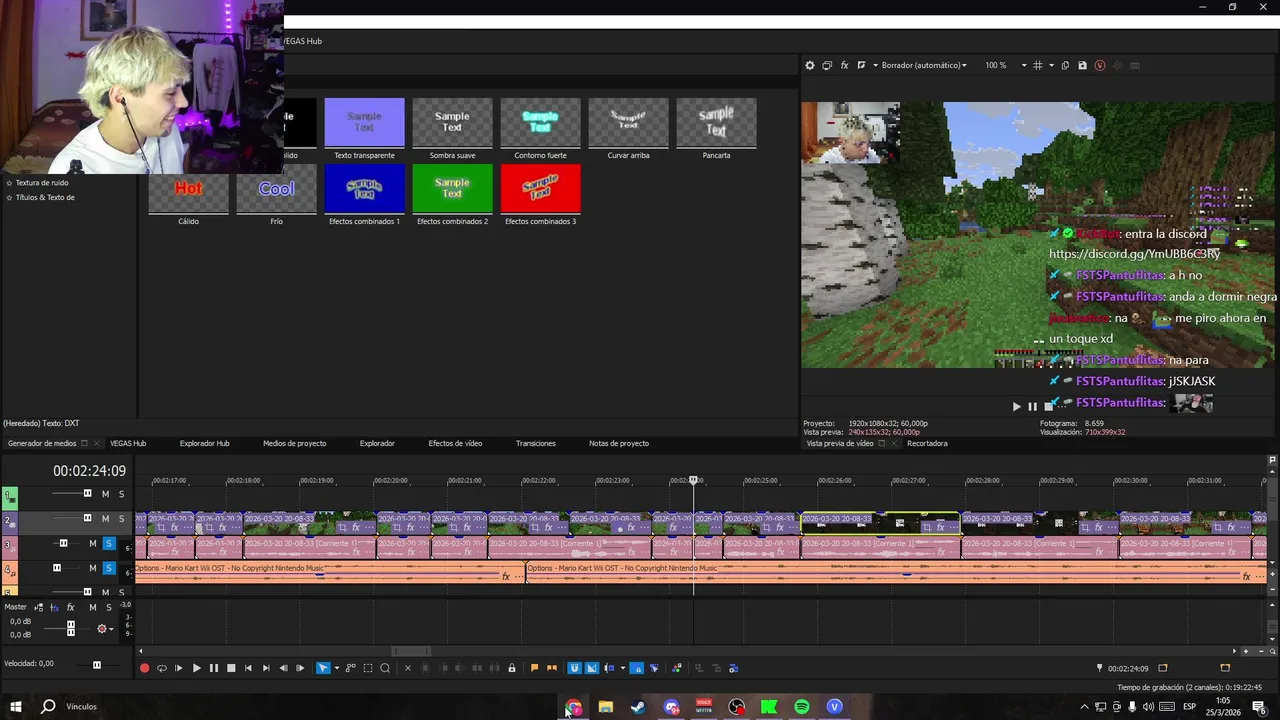The image size is (1280, 720).
Task: Disable solo on music track 4
Action: 109,569
